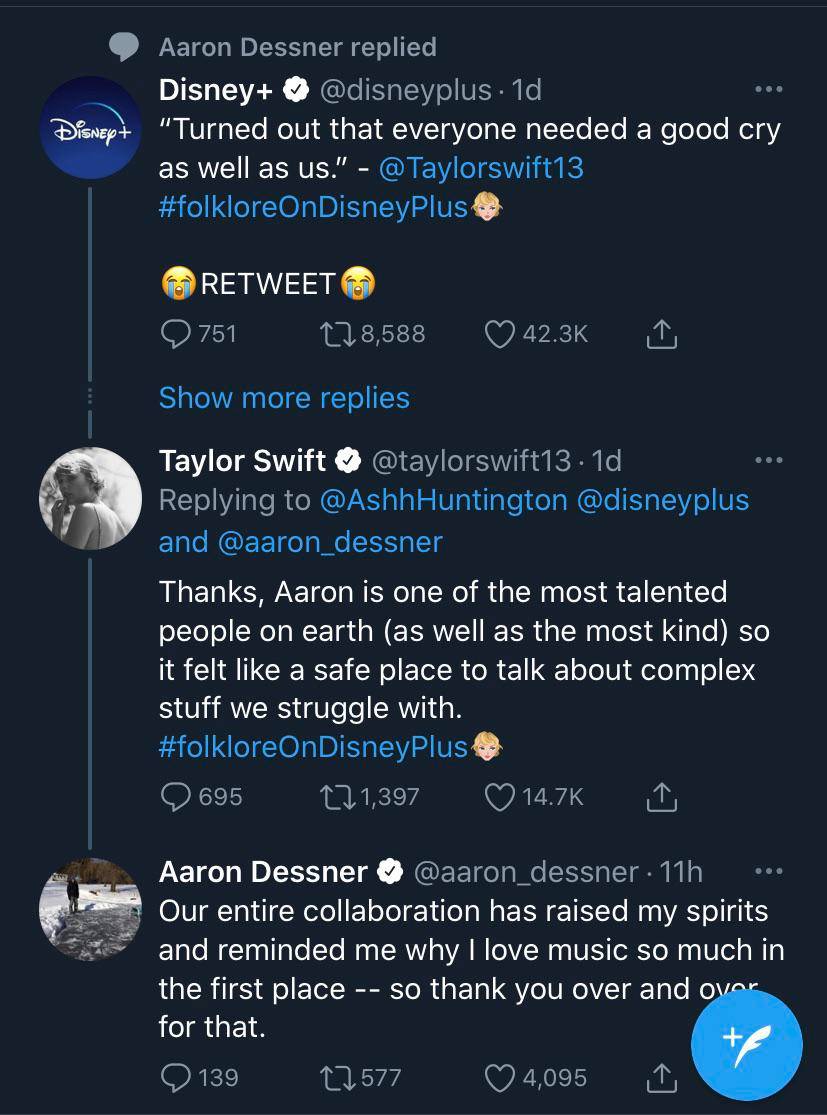Tap the compose tweet floating button

(747, 1044)
